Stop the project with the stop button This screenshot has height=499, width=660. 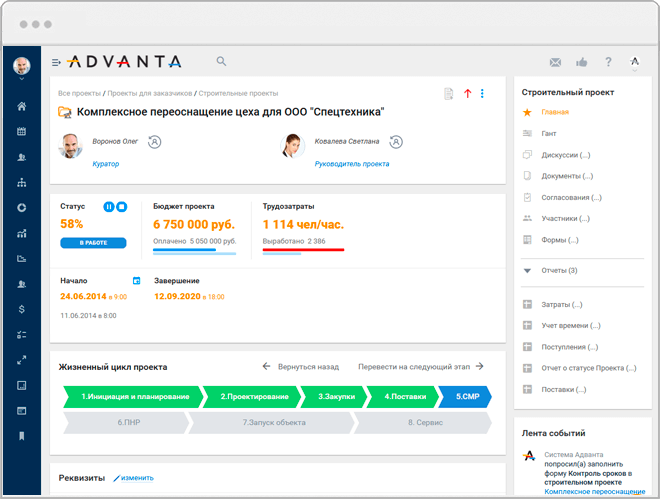tap(122, 207)
